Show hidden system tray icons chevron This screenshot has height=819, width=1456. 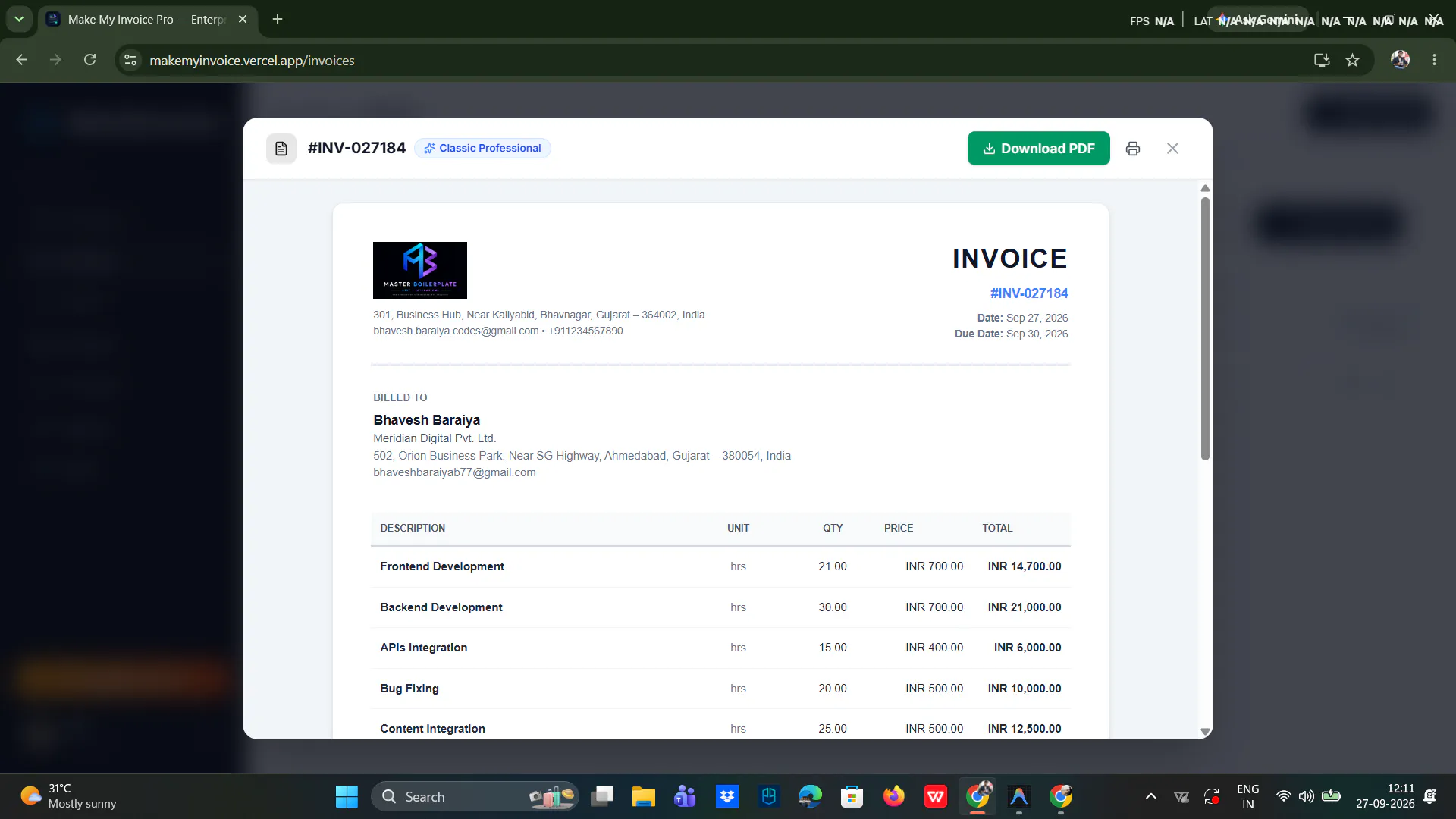(1150, 796)
